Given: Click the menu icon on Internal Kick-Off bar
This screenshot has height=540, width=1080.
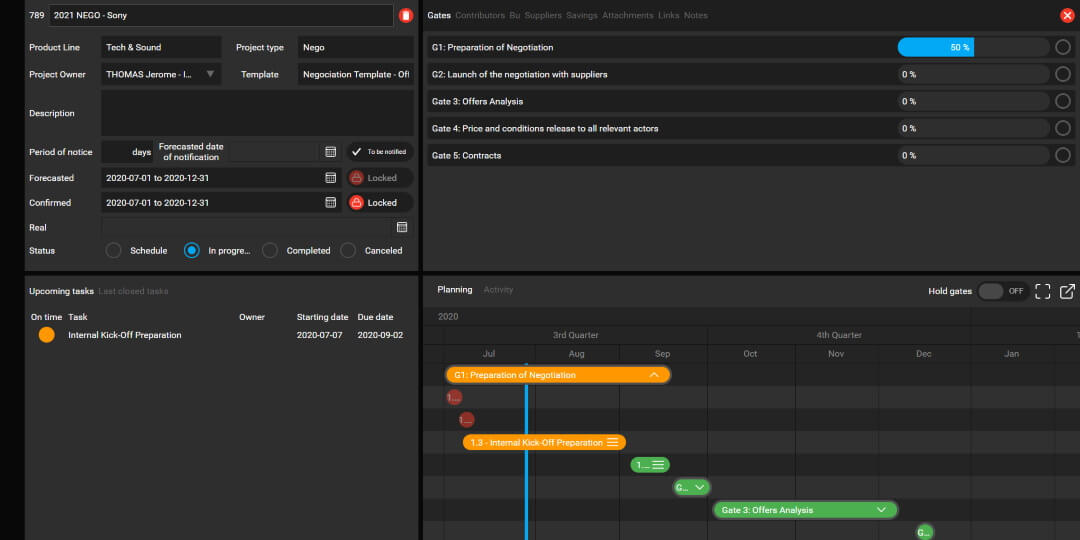Looking at the screenshot, I should tap(613, 442).
